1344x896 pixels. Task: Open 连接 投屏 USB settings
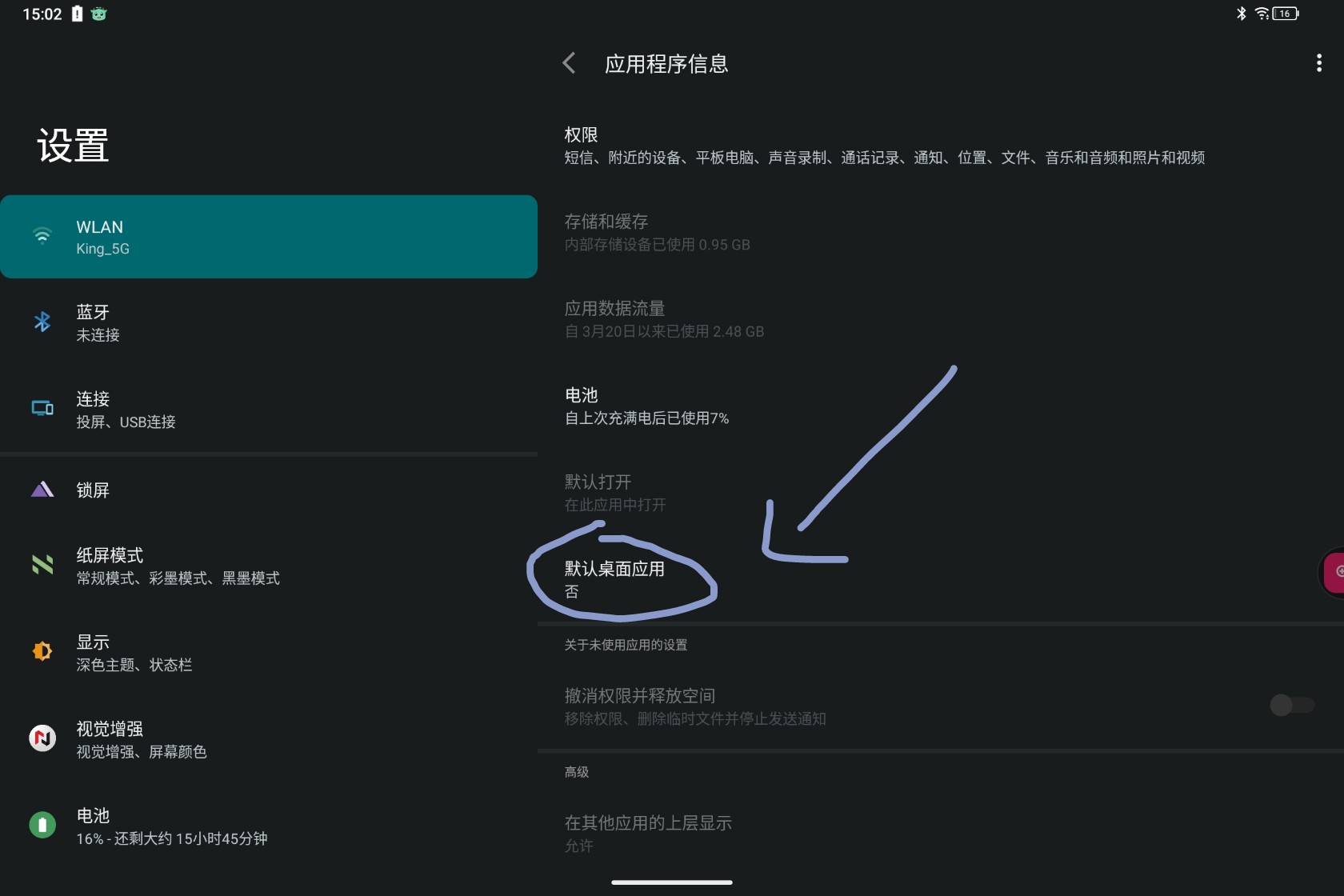[x=269, y=409]
